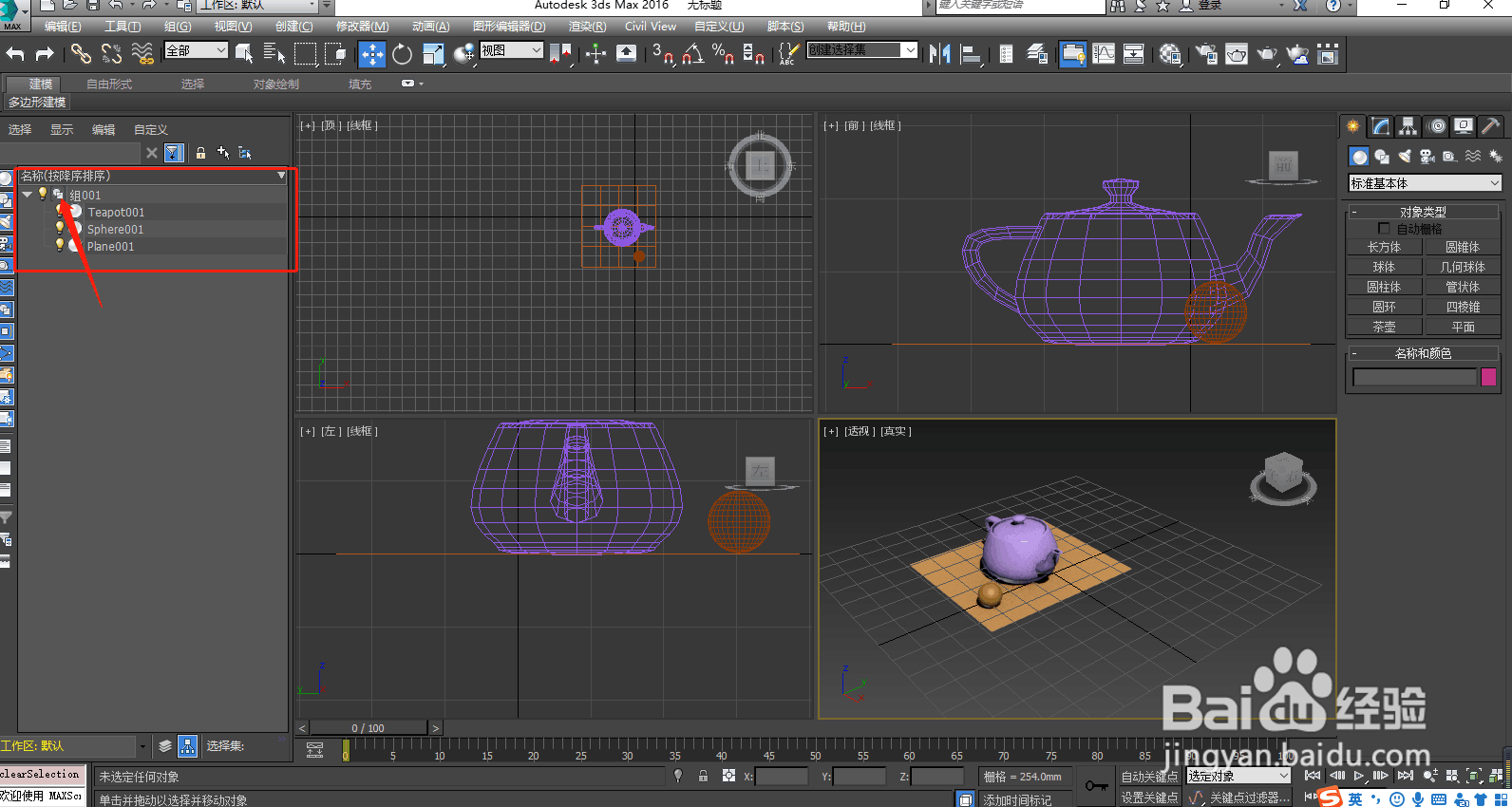This screenshot has height=807, width=1512.
Task: Collapse the 组001 group tree node
Action: point(28,195)
